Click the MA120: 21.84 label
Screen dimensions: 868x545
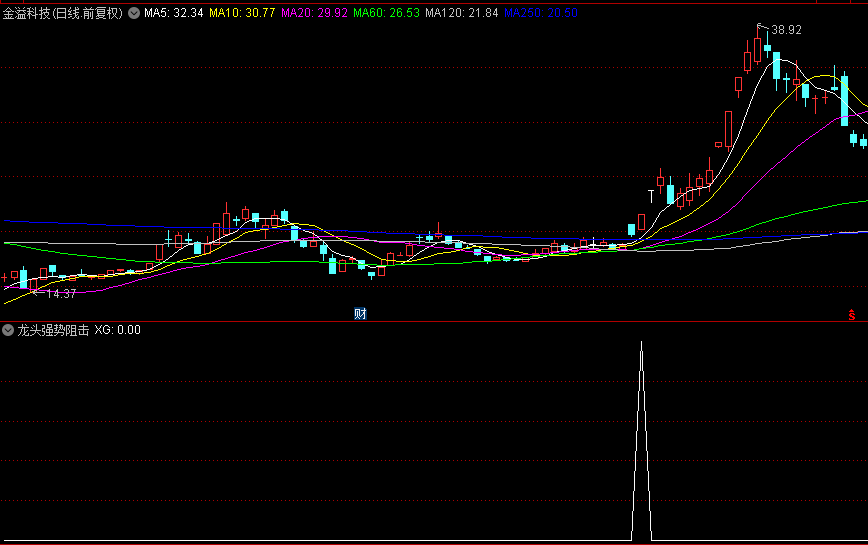point(462,13)
